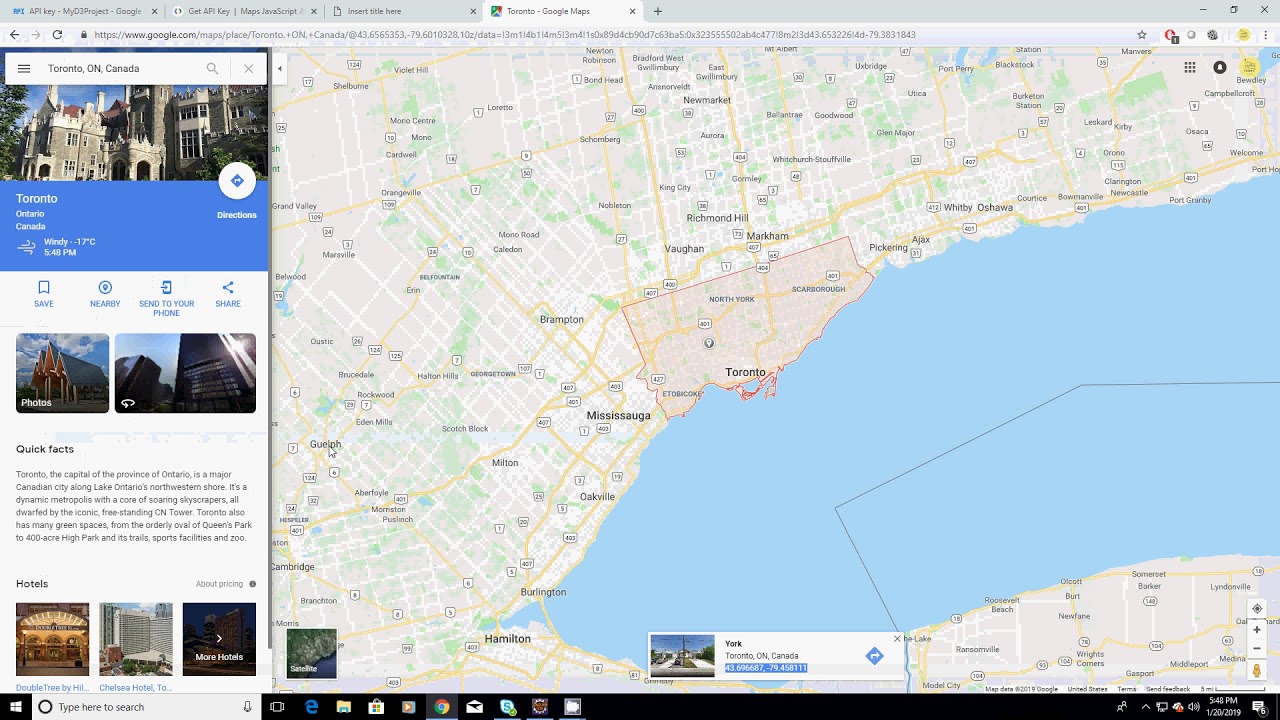Screen dimensions: 1280x720
Task: Show your location on map
Action: click(1257, 609)
